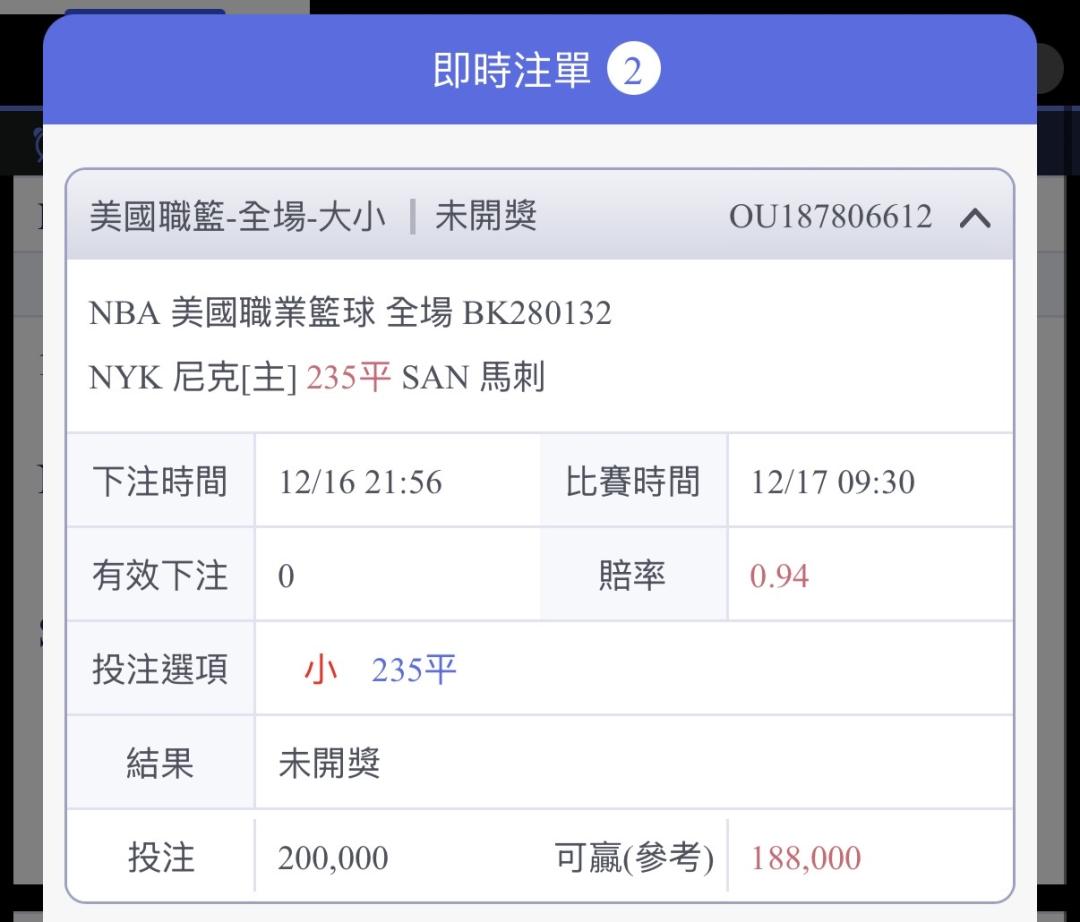Click the 未開獎 value in the 結果 row
Screen dimensions: 1080x922
[x=329, y=764]
